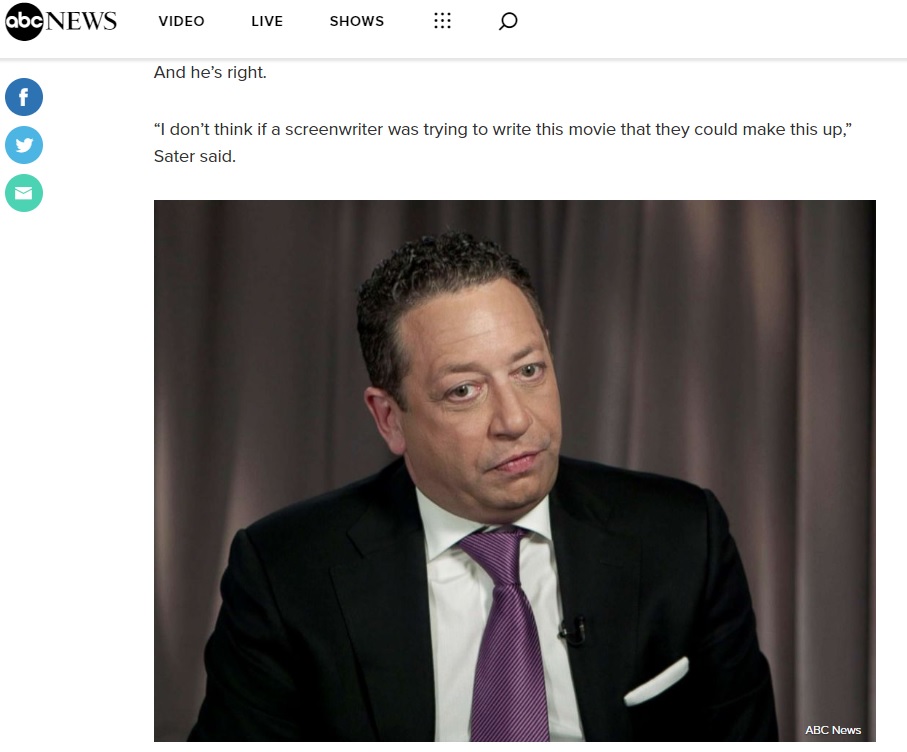
Task: Open the SHOWS menu item
Action: (356, 21)
